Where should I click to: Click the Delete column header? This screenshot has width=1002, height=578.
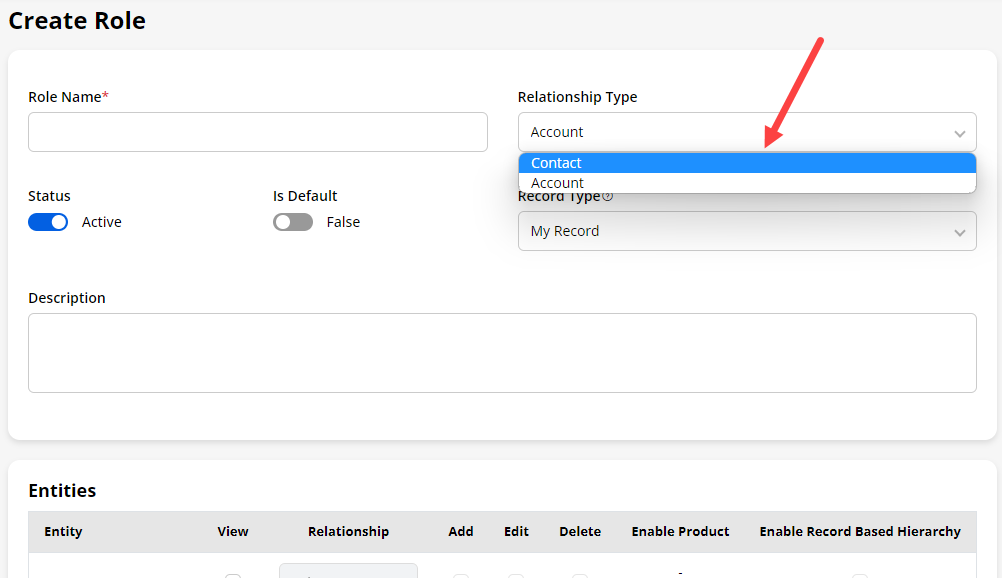tap(580, 531)
